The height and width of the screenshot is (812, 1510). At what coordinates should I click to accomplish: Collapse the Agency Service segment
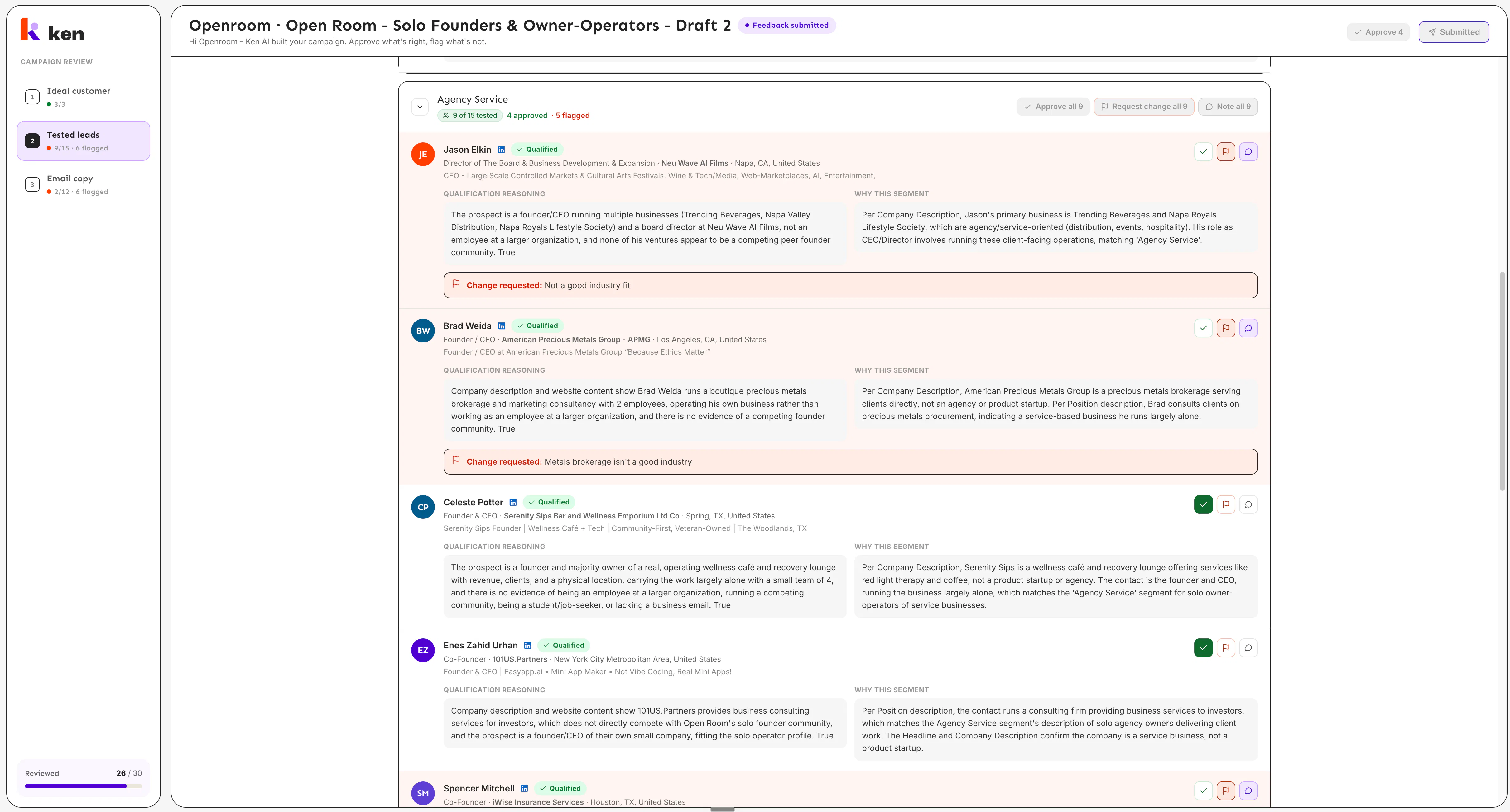coord(420,107)
